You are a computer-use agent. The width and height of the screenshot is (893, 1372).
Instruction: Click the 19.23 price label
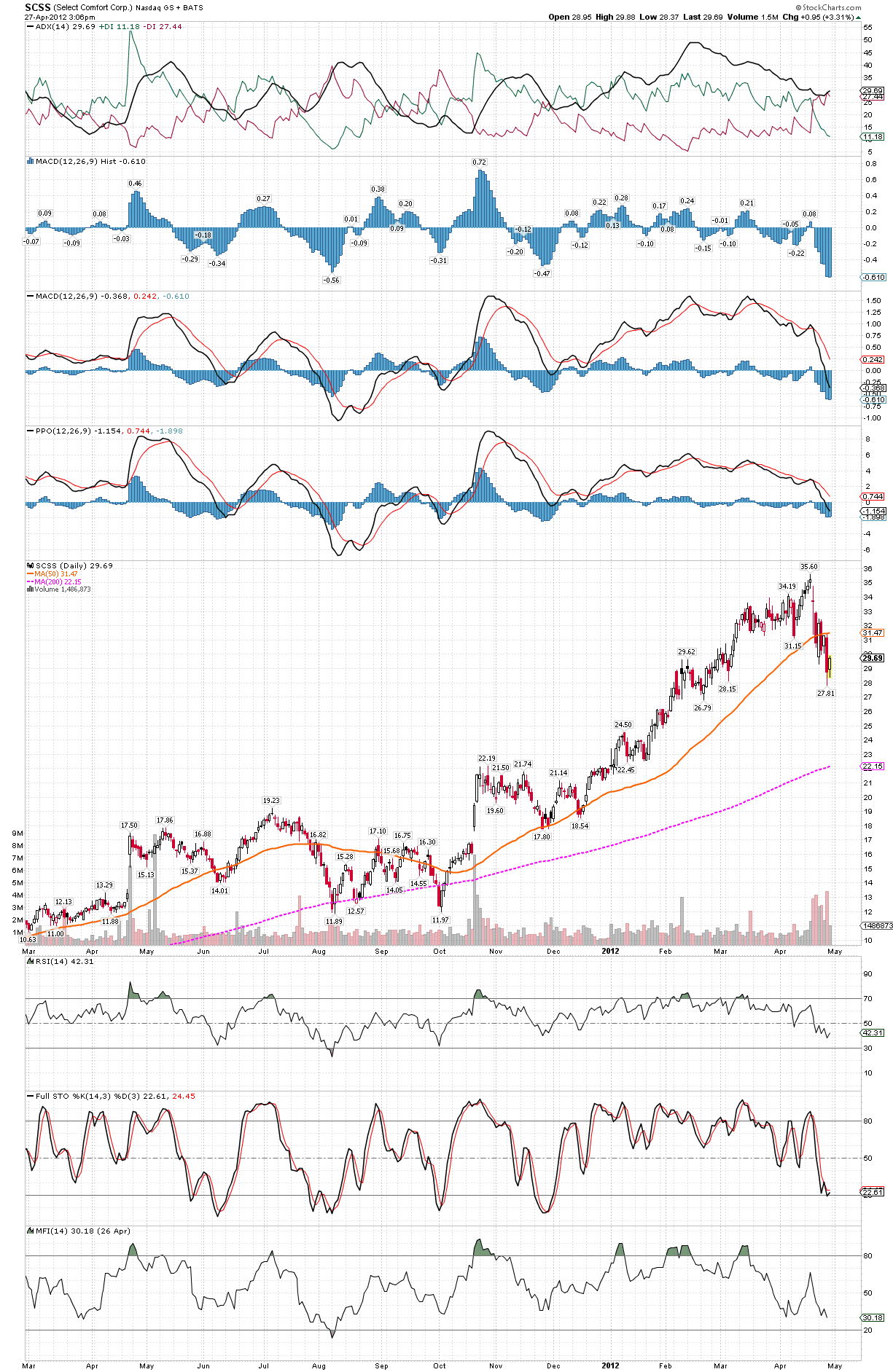tap(271, 801)
